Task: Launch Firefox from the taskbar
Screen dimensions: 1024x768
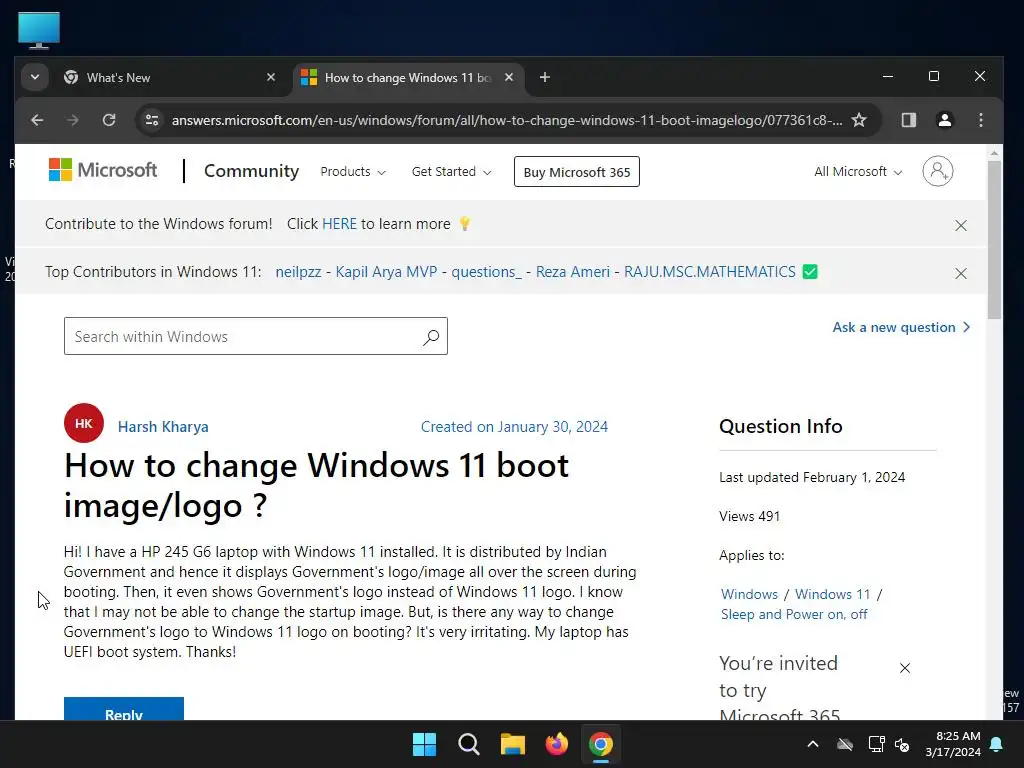Action: coord(557,744)
